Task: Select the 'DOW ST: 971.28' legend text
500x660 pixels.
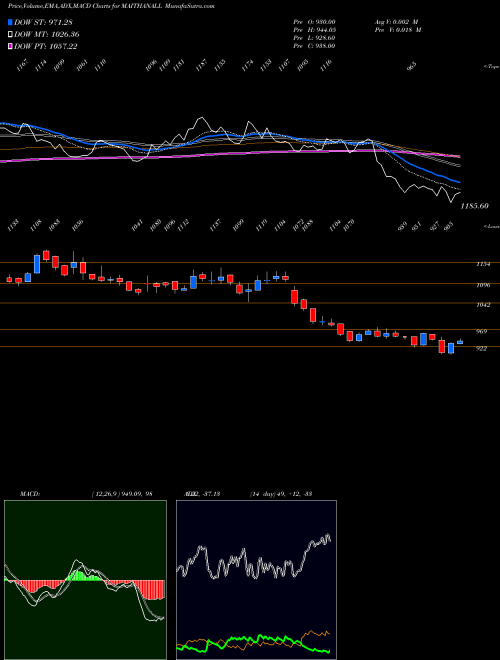Action: click(43, 22)
